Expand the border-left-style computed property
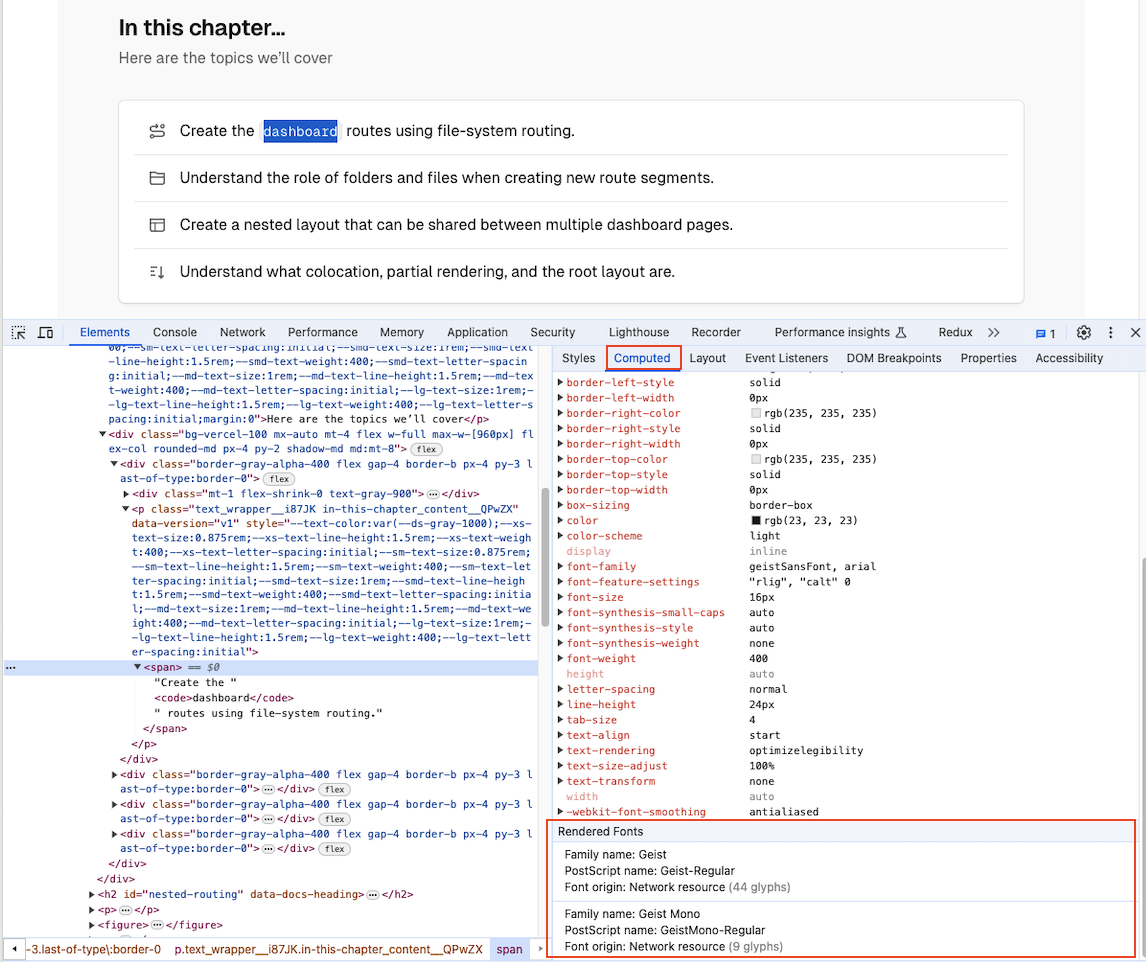This screenshot has width=1146, height=962. point(560,382)
